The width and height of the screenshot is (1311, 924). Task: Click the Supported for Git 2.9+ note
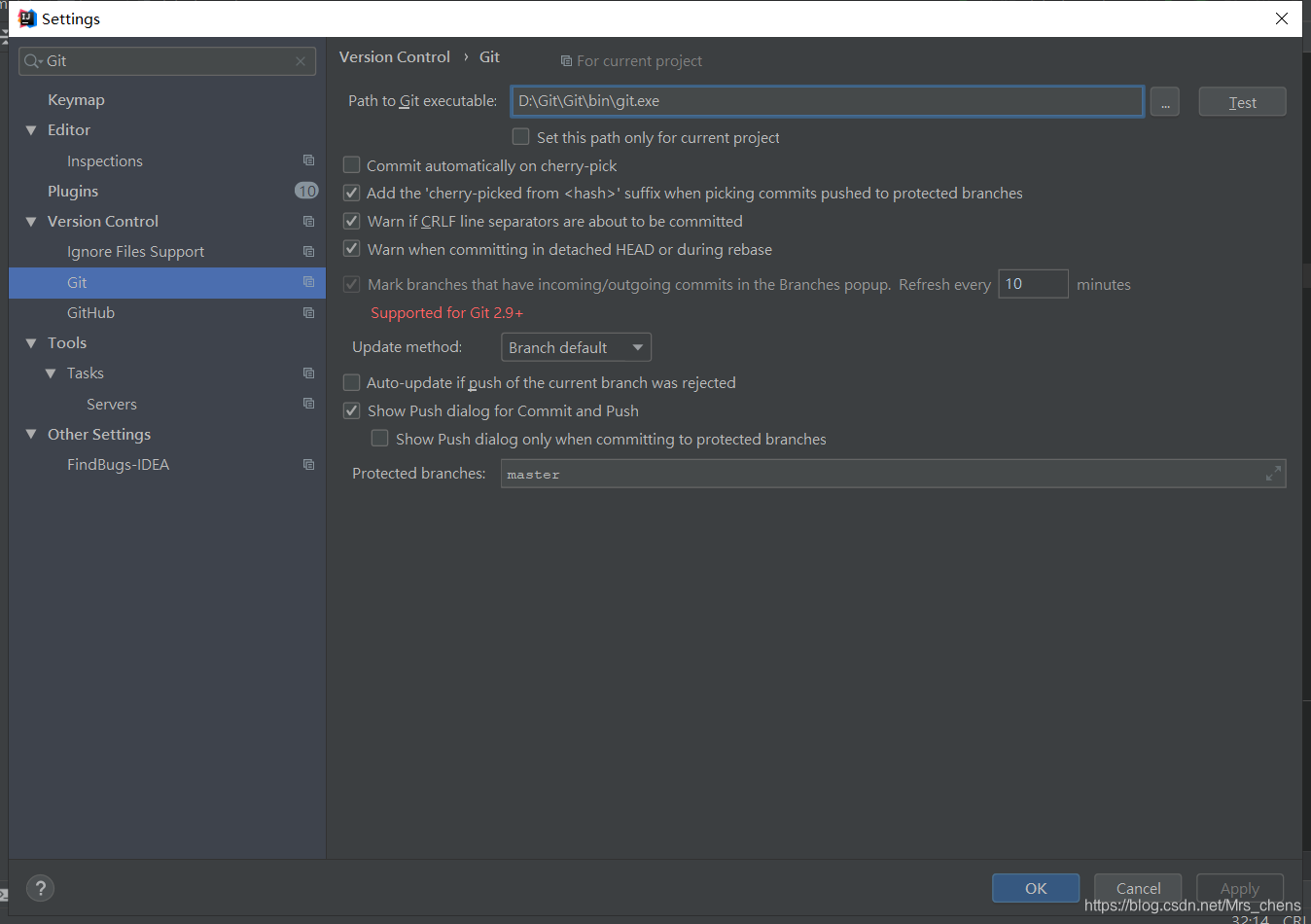[x=447, y=313]
